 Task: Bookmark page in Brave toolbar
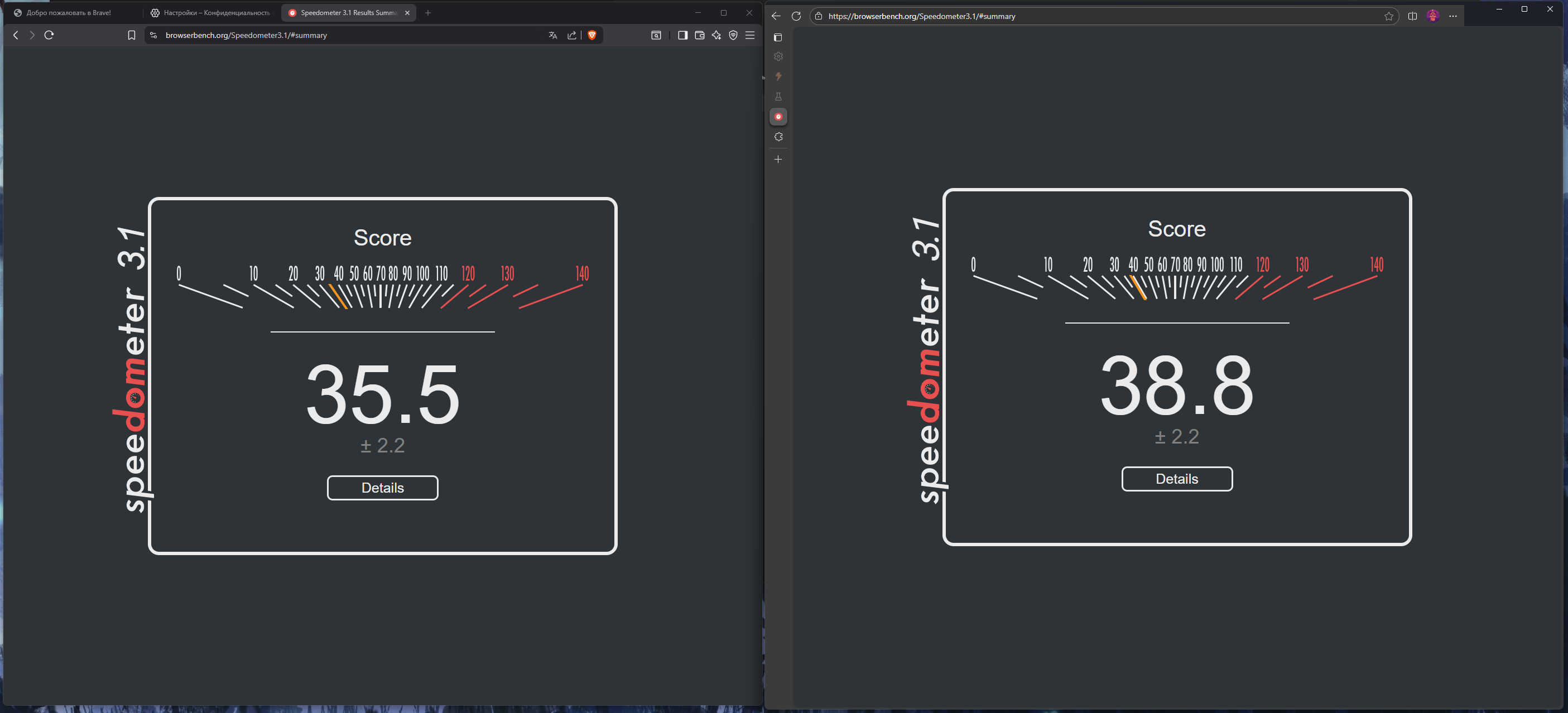click(x=132, y=35)
